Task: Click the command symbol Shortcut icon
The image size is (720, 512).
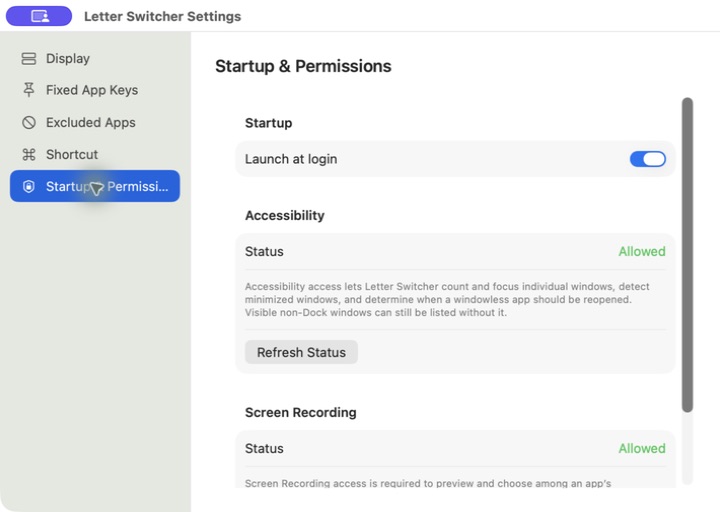Action: (28, 154)
